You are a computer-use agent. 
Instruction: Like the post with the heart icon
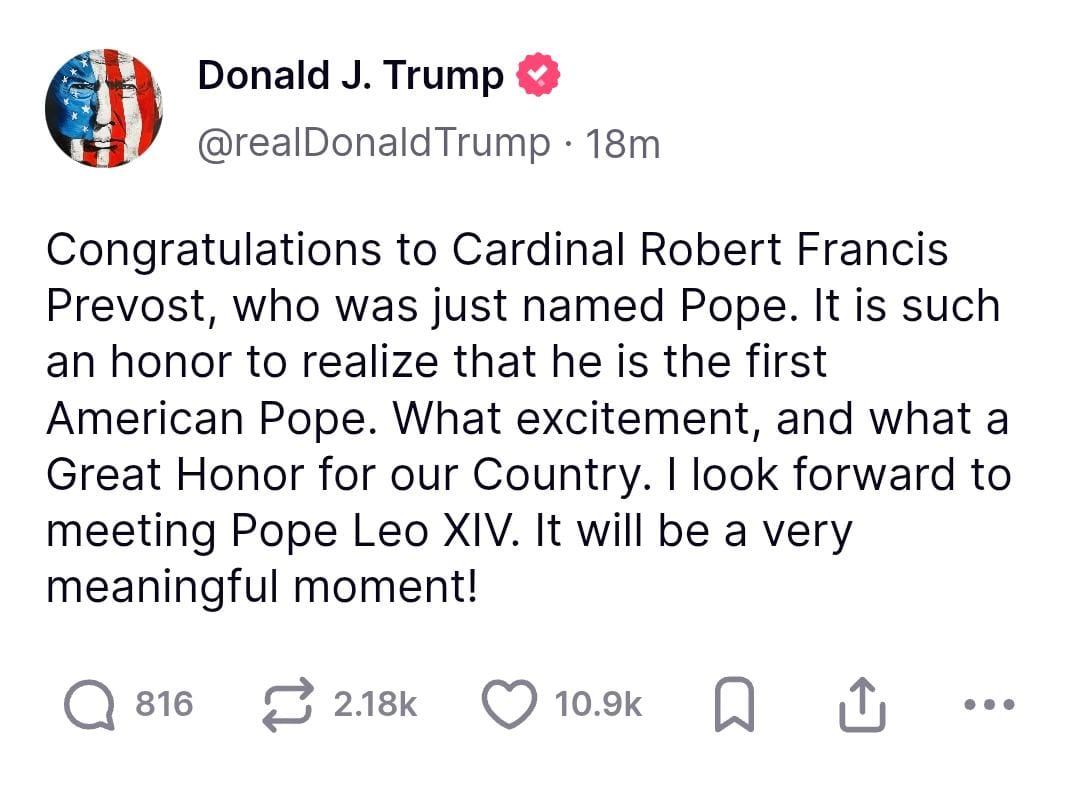coord(509,705)
